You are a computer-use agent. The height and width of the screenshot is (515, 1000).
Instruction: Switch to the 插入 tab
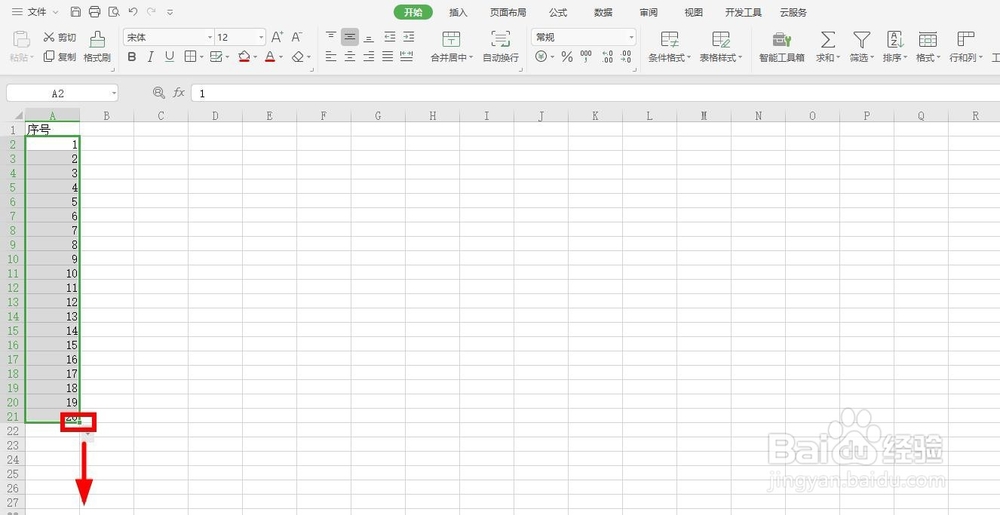[x=458, y=12]
